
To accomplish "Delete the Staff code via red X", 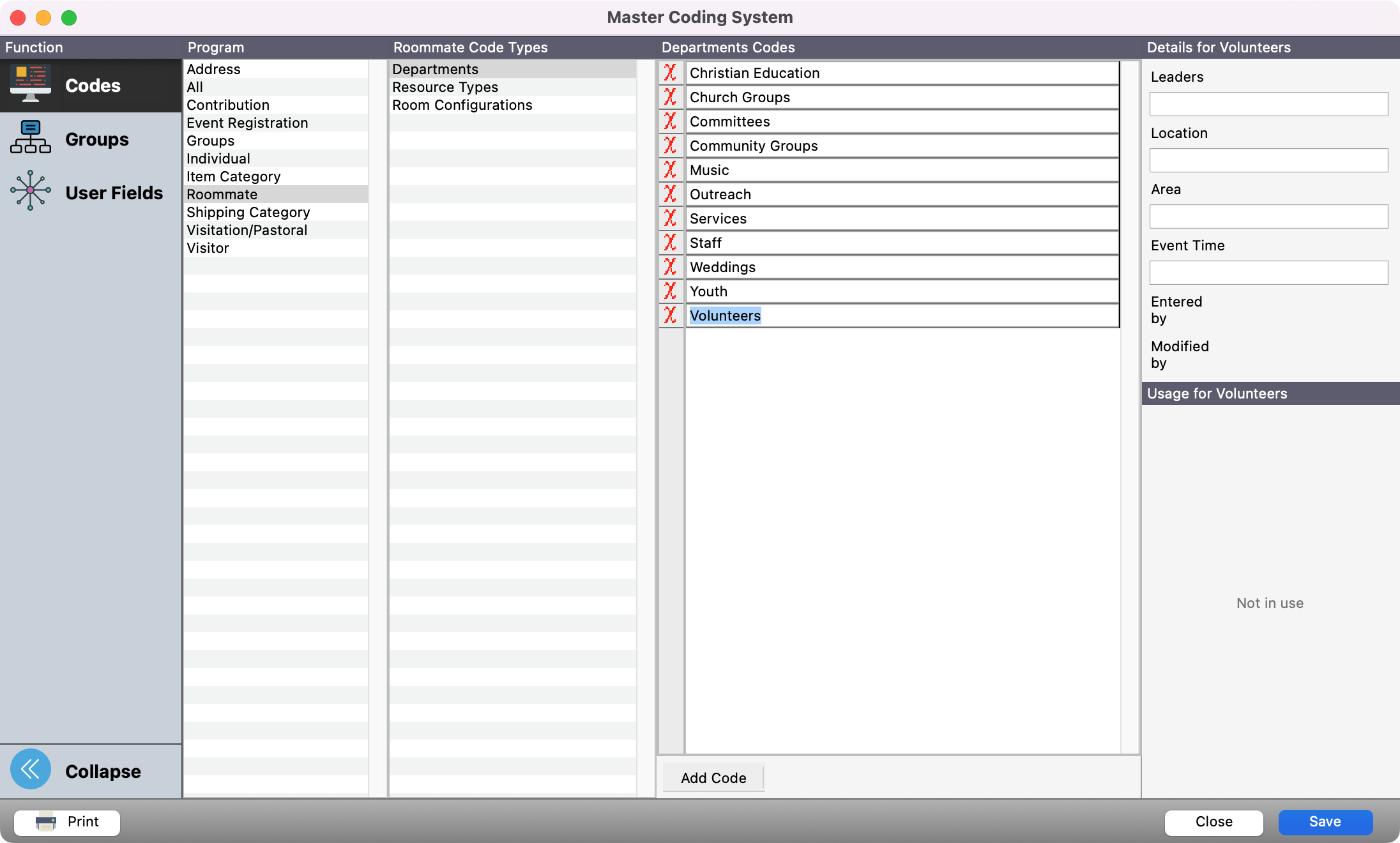I will [670, 243].
